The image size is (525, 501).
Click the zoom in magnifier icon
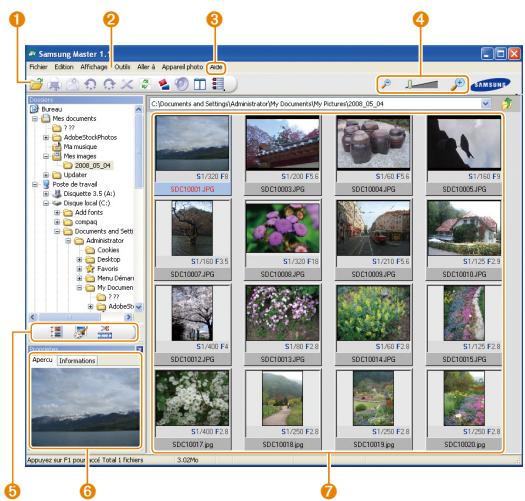457,84
